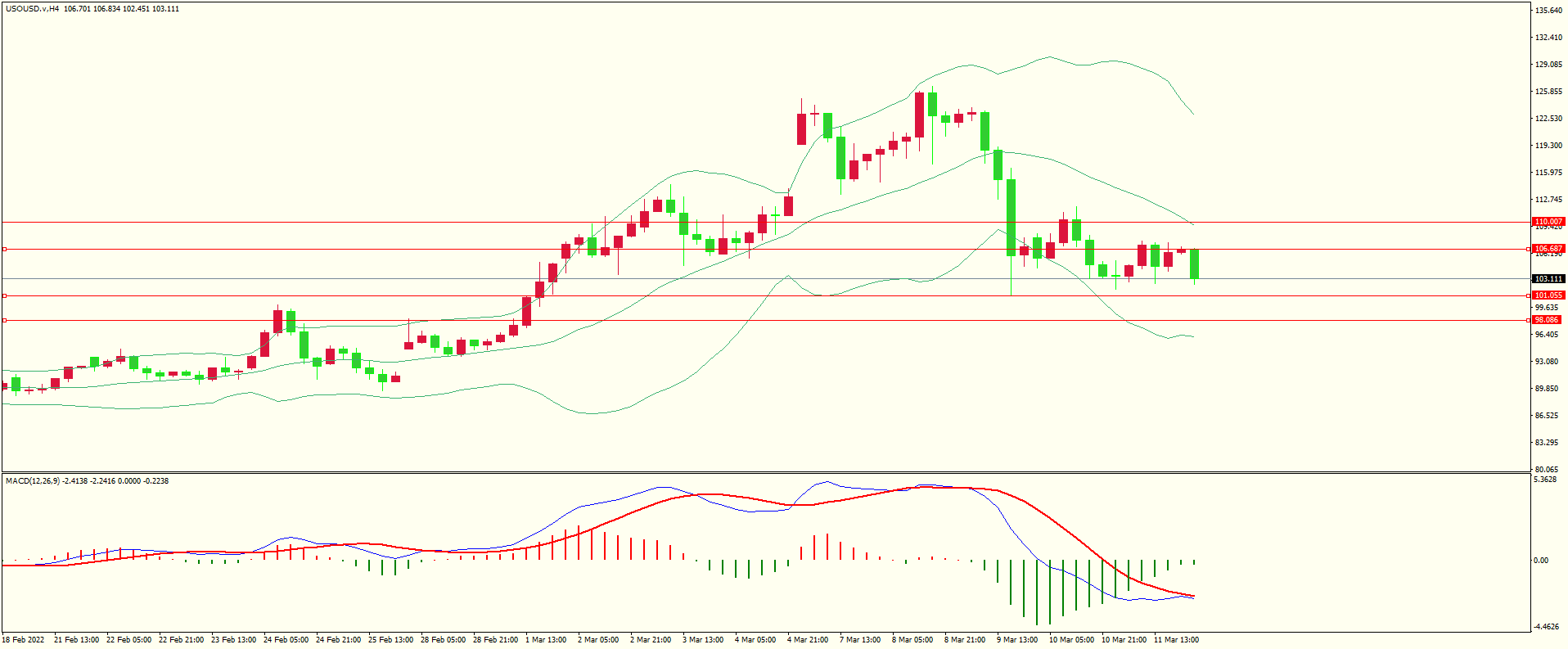Screen dimensions: 1568x649
Task: Select the 101.055 price level tag
Action: pos(1548,295)
